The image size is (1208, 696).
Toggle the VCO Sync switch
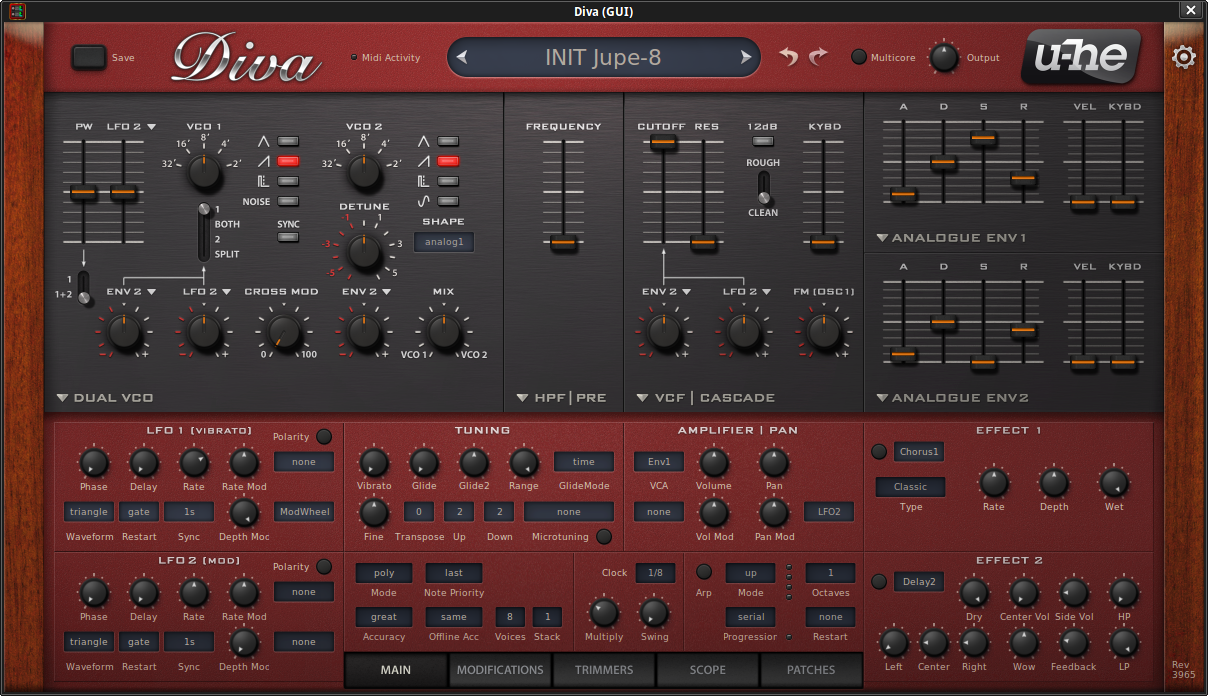click(x=288, y=237)
